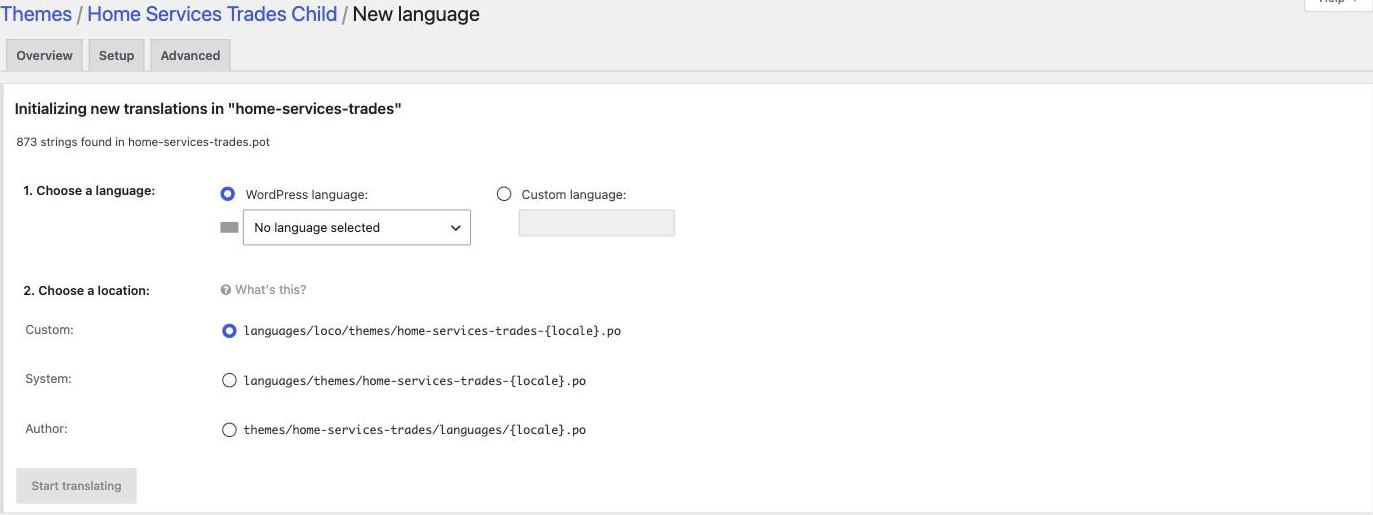
Task: Choose the System languages/themes location radio
Action: pos(229,380)
